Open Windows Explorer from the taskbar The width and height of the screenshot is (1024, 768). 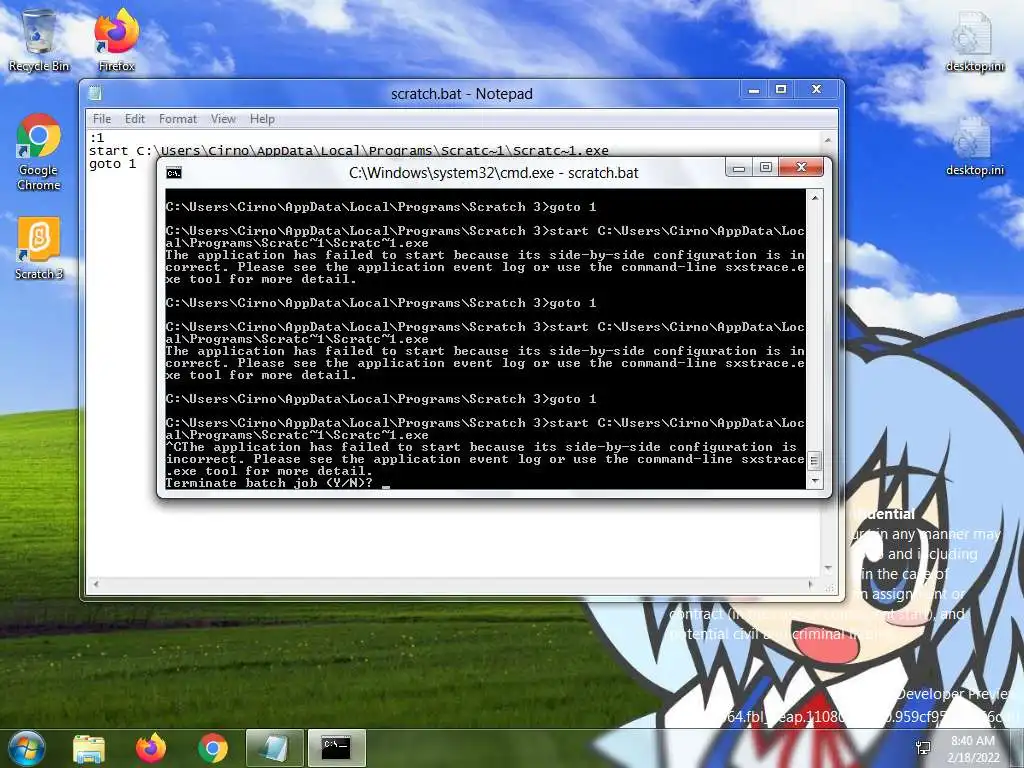[x=89, y=748]
